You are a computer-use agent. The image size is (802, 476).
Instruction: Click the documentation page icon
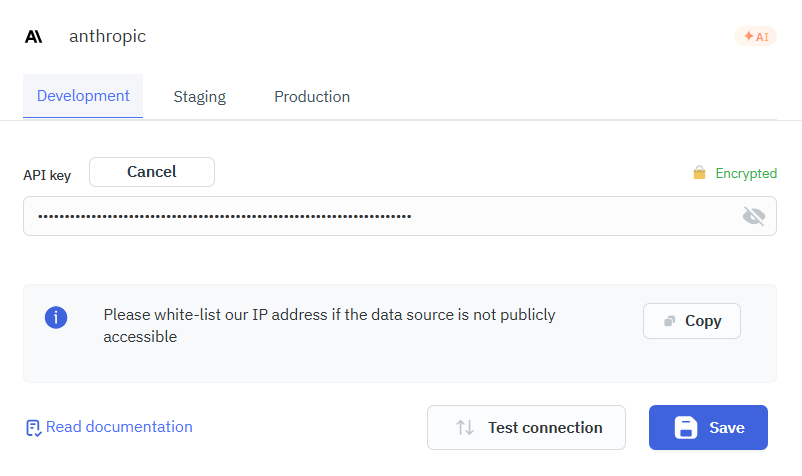tap(33, 428)
